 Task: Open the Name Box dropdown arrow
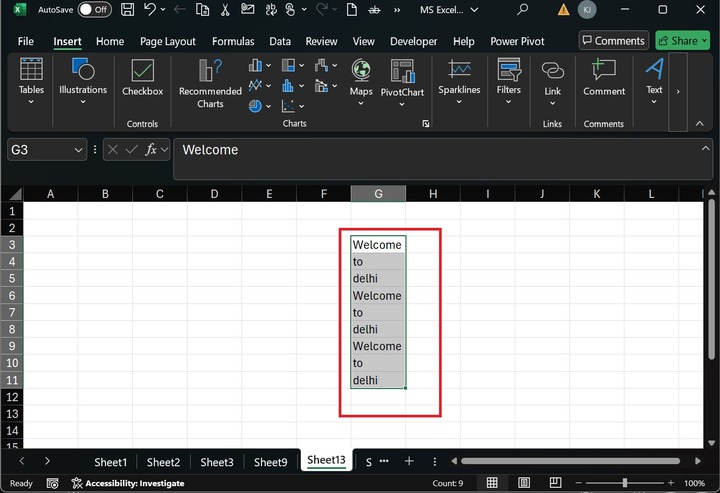pos(79,150)
